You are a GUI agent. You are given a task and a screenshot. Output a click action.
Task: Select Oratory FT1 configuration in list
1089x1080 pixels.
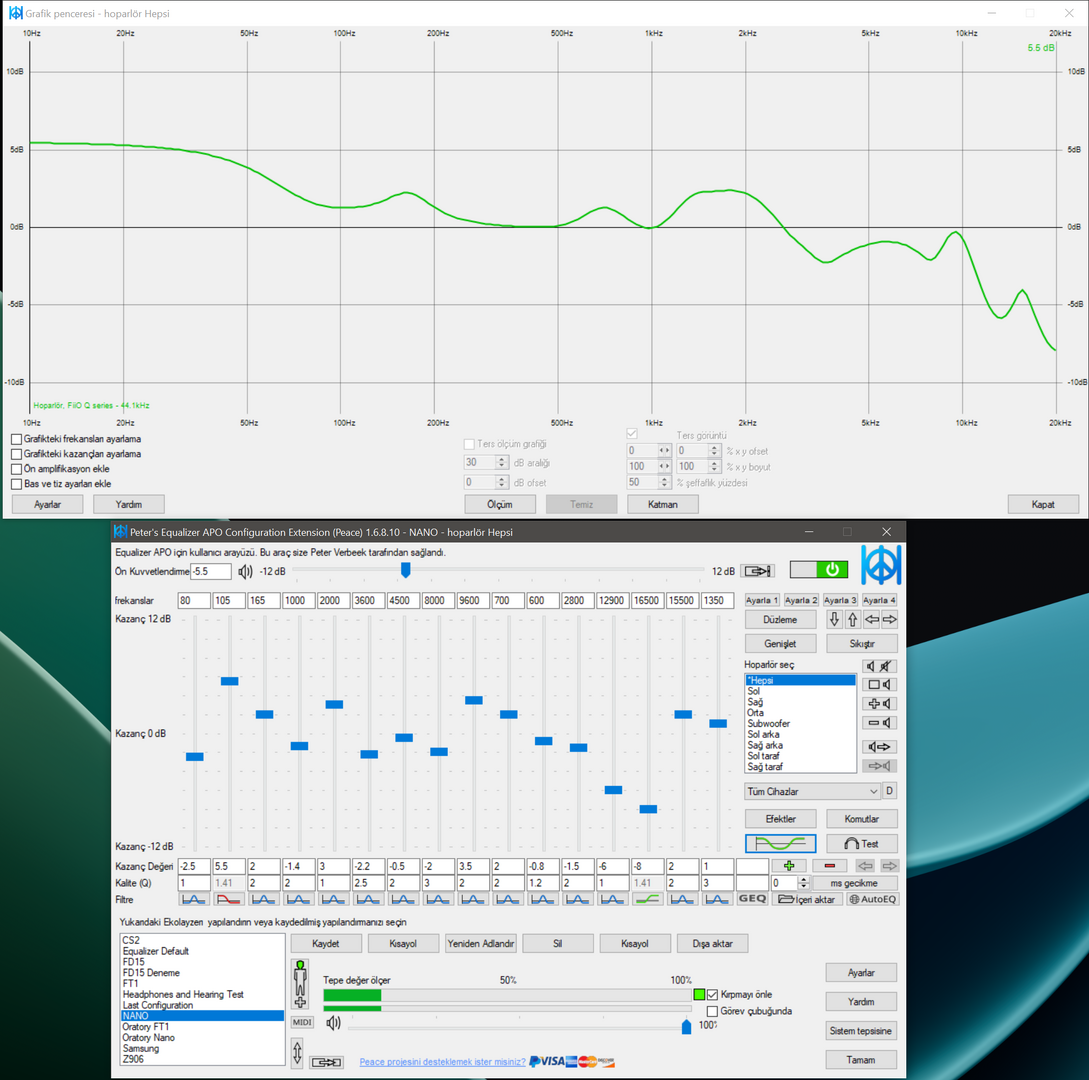click(x=146, y=1027)
